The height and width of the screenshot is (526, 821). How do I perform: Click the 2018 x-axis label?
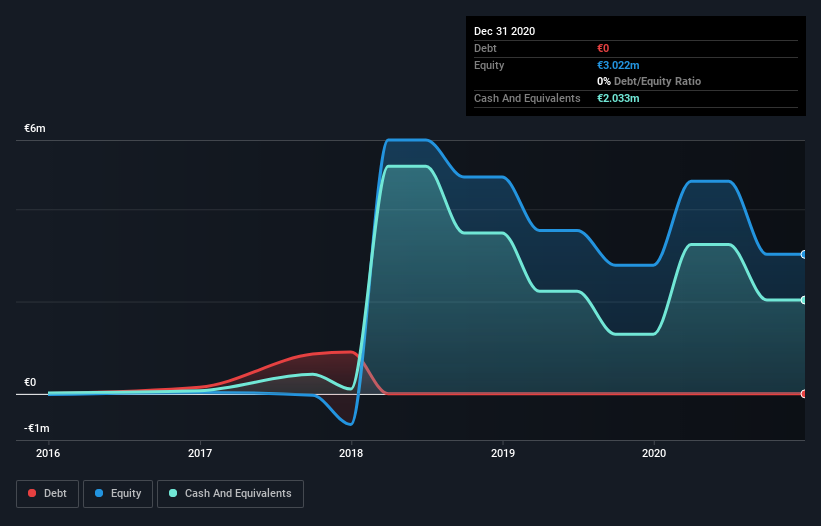click(x=351, y=453)
